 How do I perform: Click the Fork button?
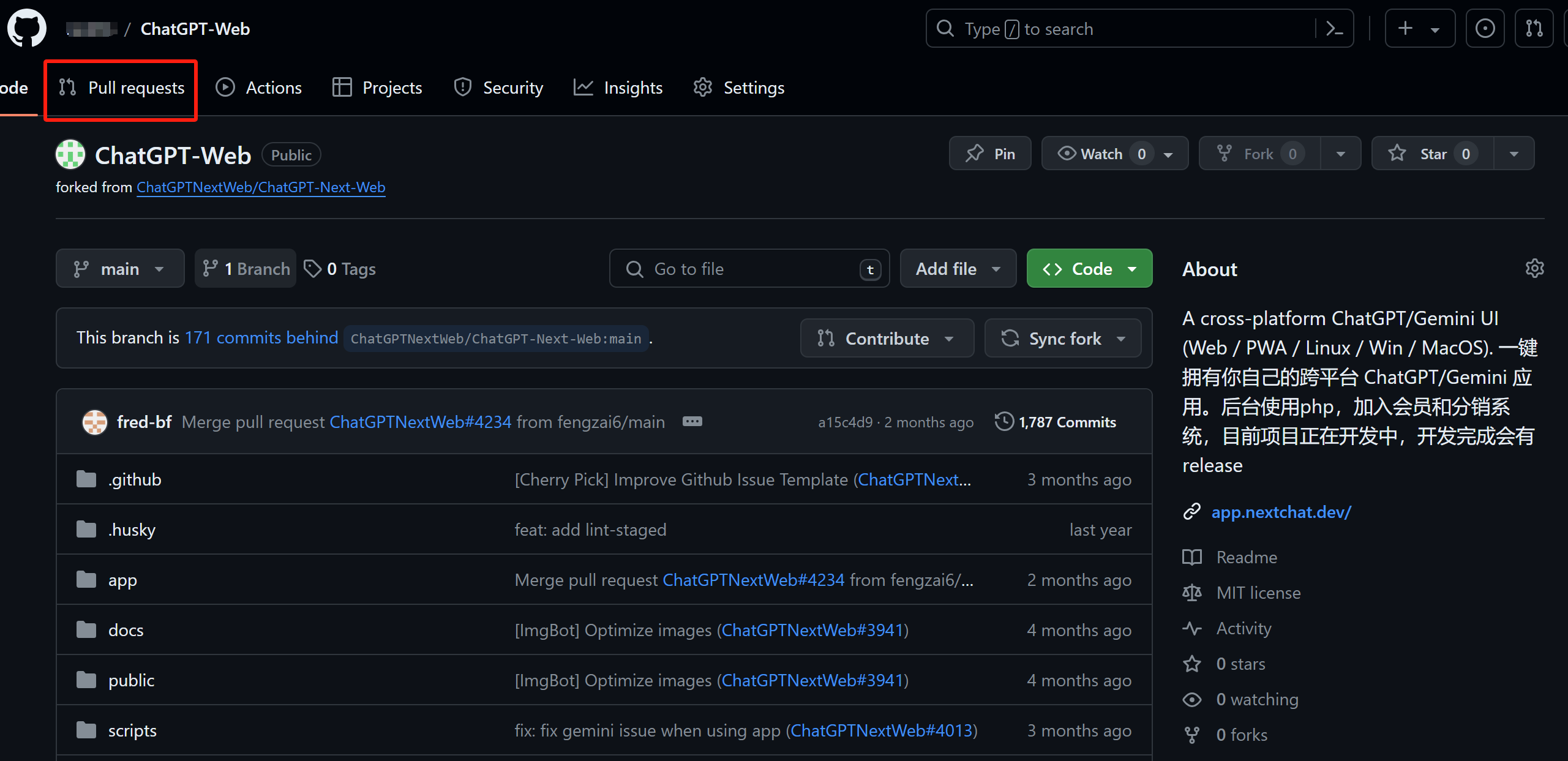[1259, 153]
